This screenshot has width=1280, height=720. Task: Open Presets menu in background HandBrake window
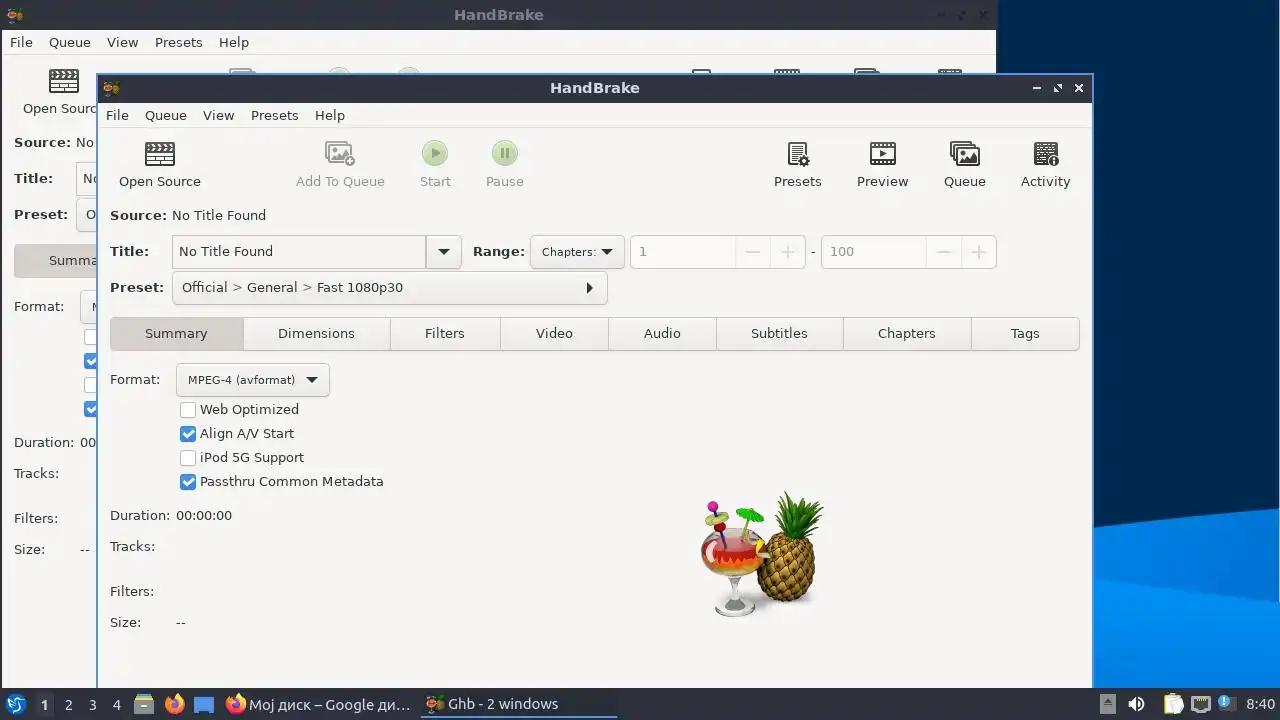click(x=179, y=42)
